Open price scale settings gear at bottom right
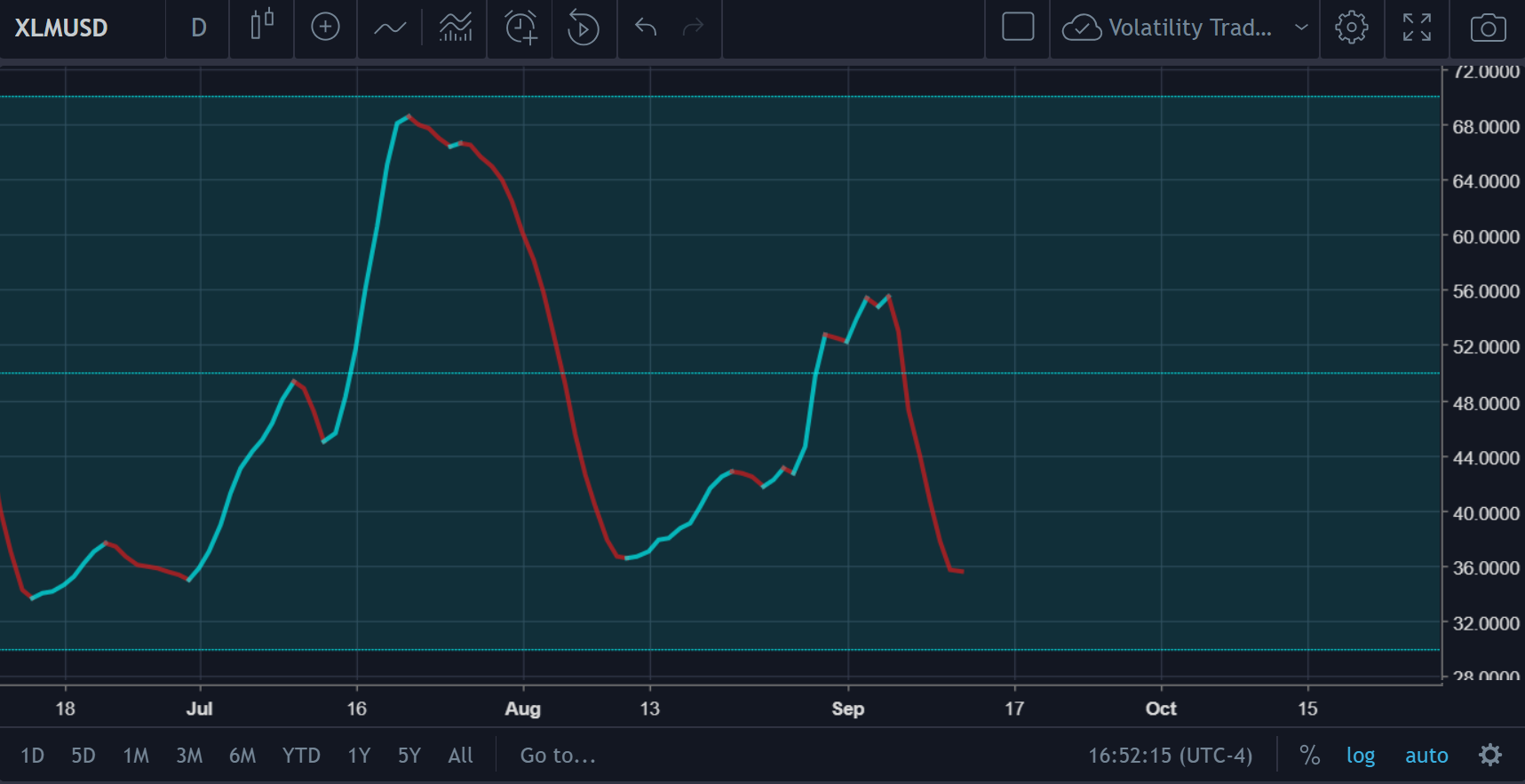This screenshot has width=1525, height=784. [x=1490, y=755]
